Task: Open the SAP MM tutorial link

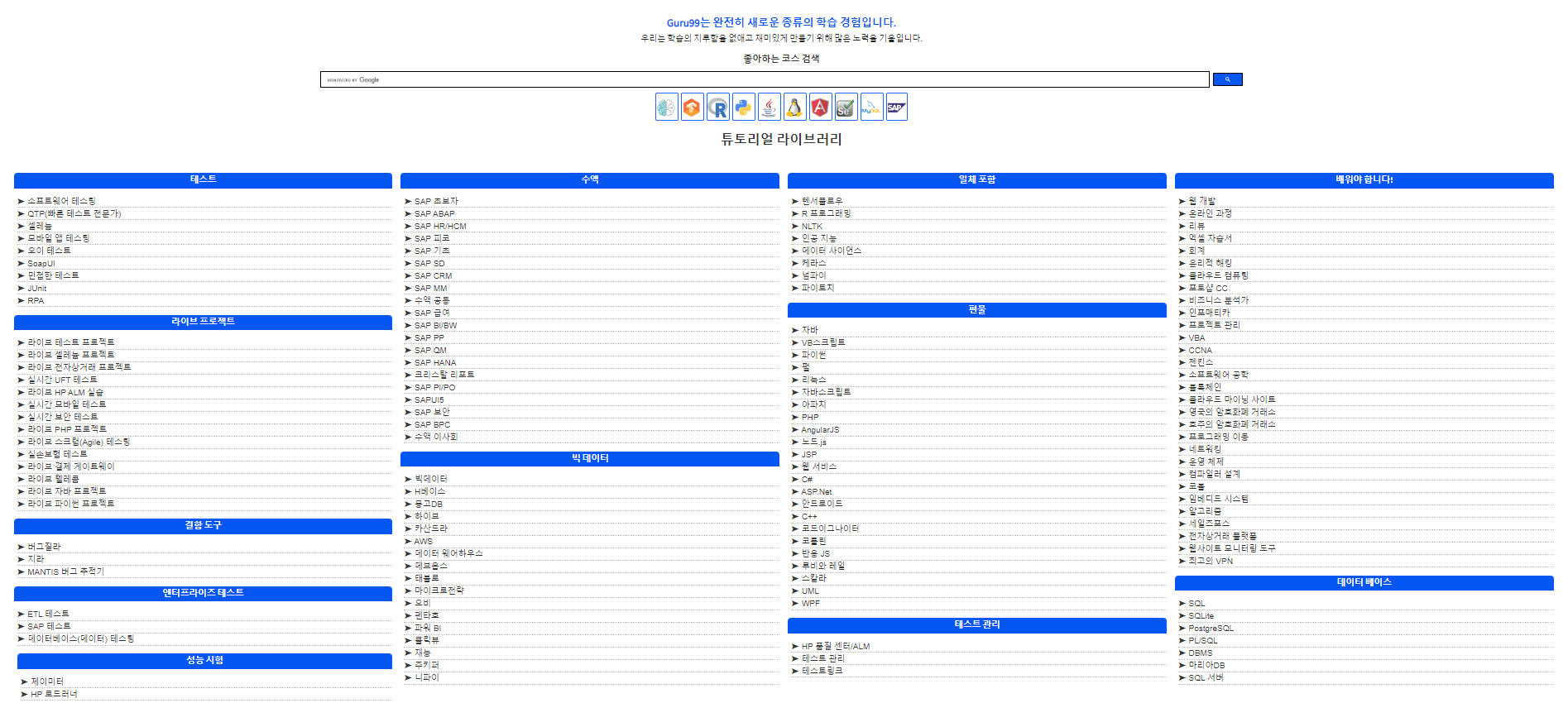Action: [x=430, y=288]
